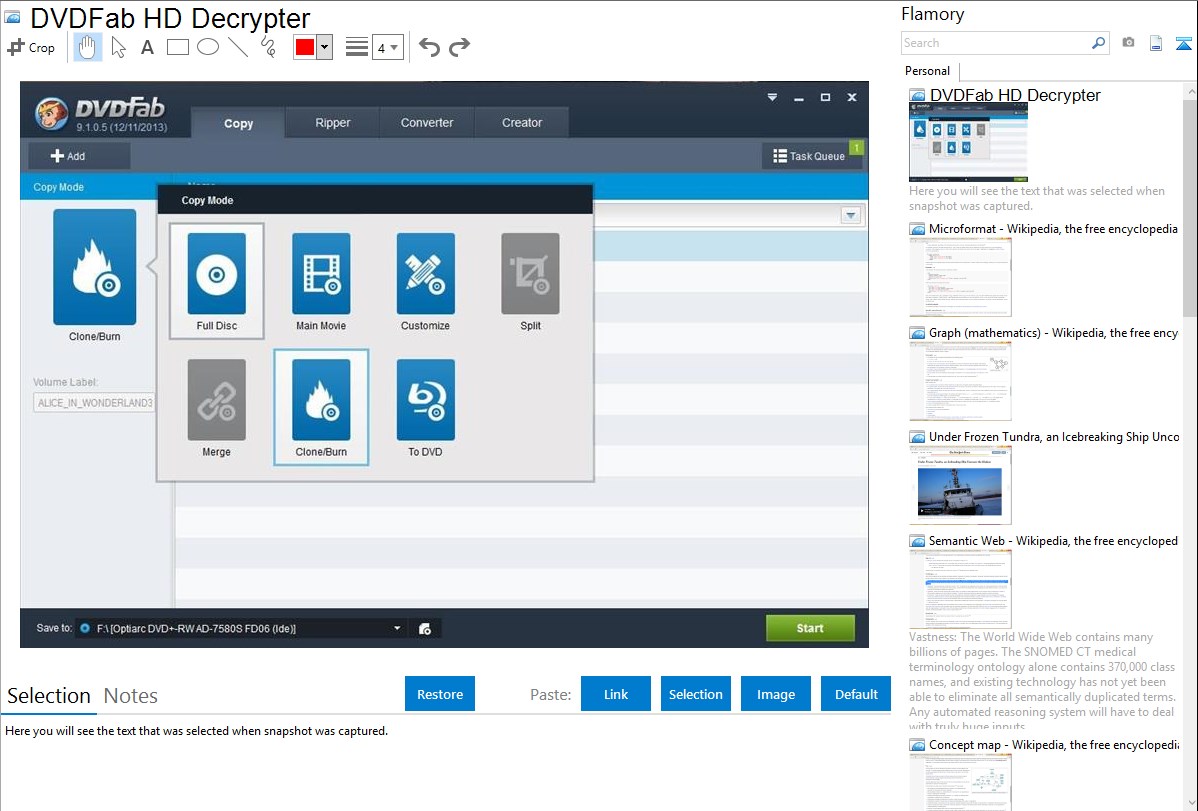1198x811 pixels.
Task: Click the Flamory Search field
Action: click(x=996, y=43)
